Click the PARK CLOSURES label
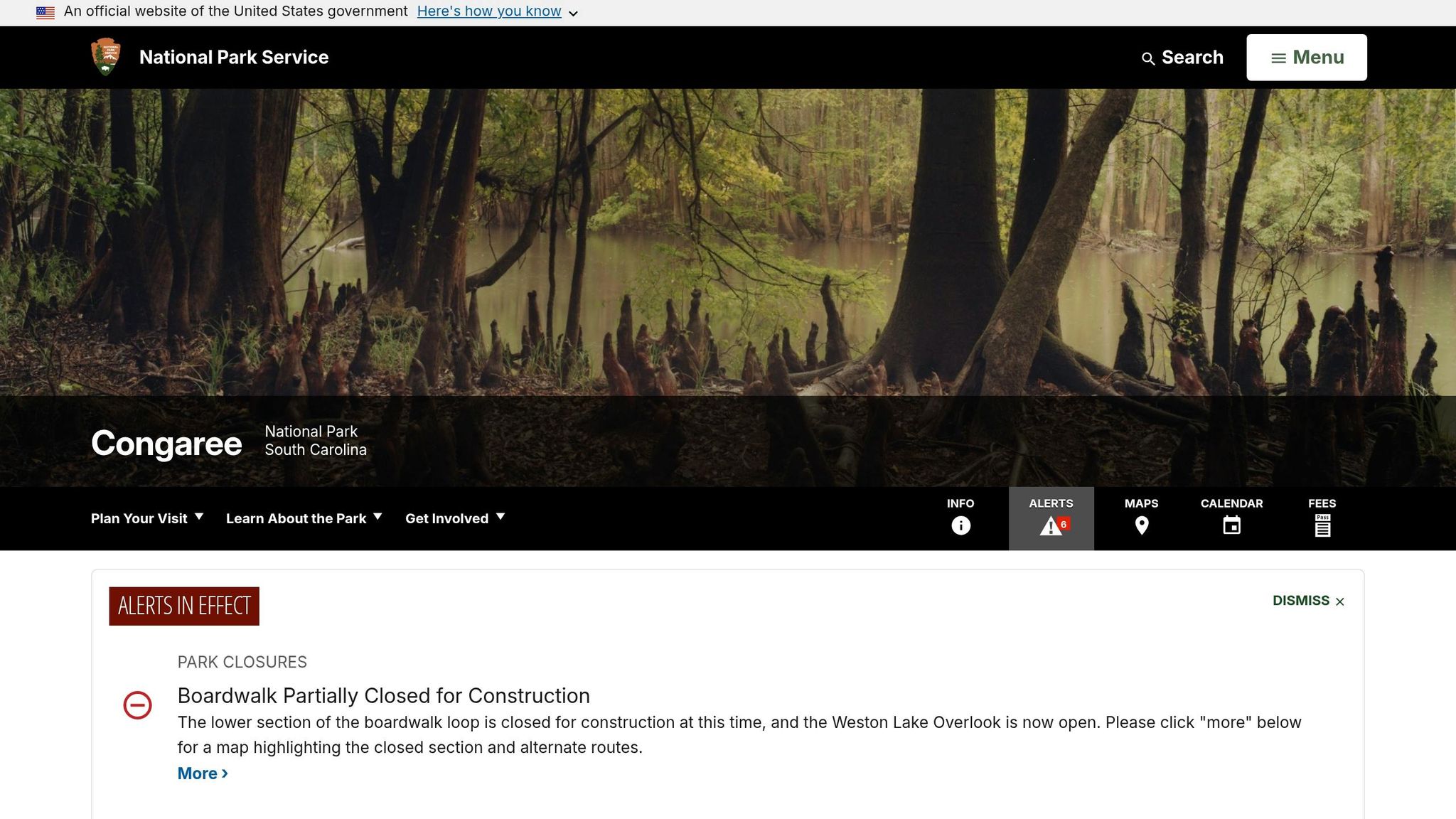The height and width of the screenshot is (819, 1456). click(242, 662)
